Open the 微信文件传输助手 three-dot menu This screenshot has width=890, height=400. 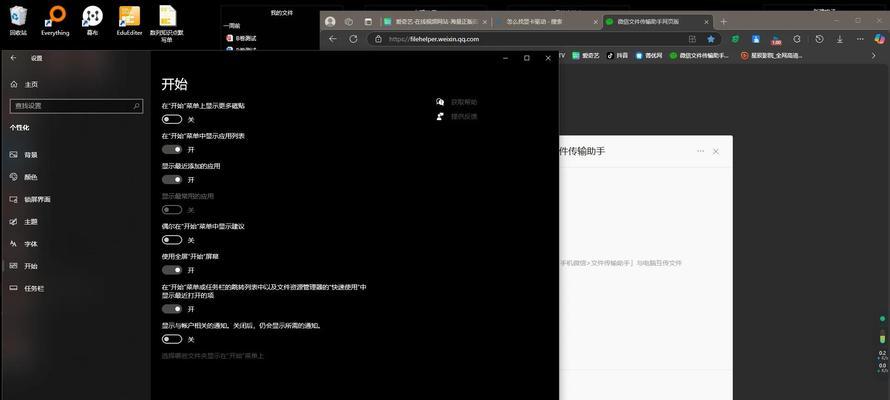700,151
